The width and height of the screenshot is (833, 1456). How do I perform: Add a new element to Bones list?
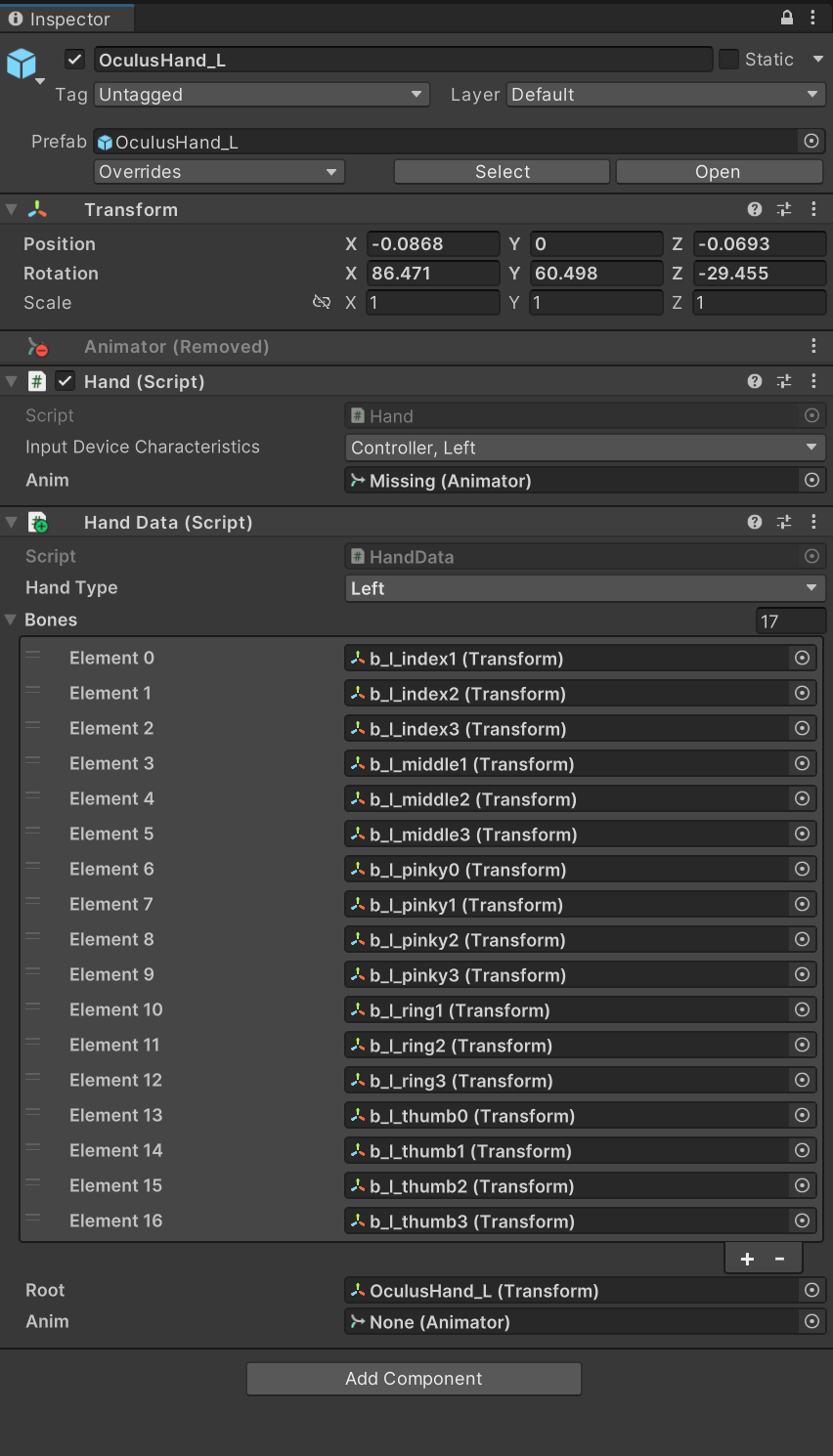coord(747,1259)
